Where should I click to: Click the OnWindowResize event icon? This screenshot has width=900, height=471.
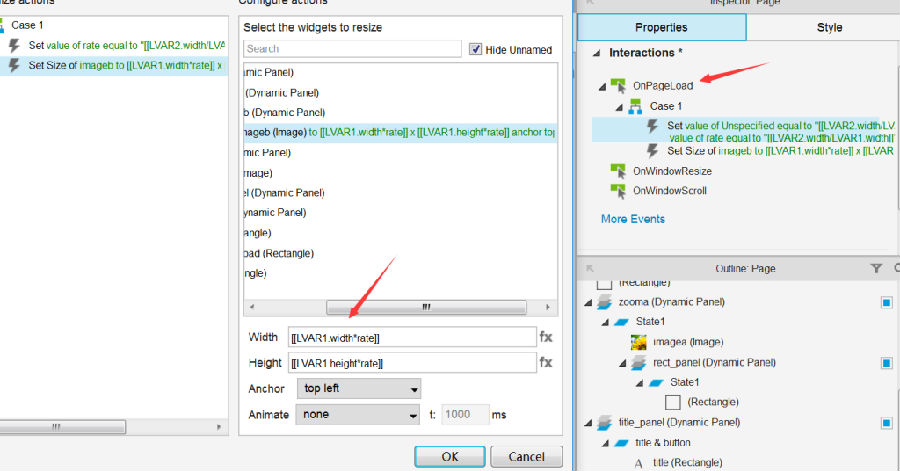pyautogui.click(x=619, y=171)
